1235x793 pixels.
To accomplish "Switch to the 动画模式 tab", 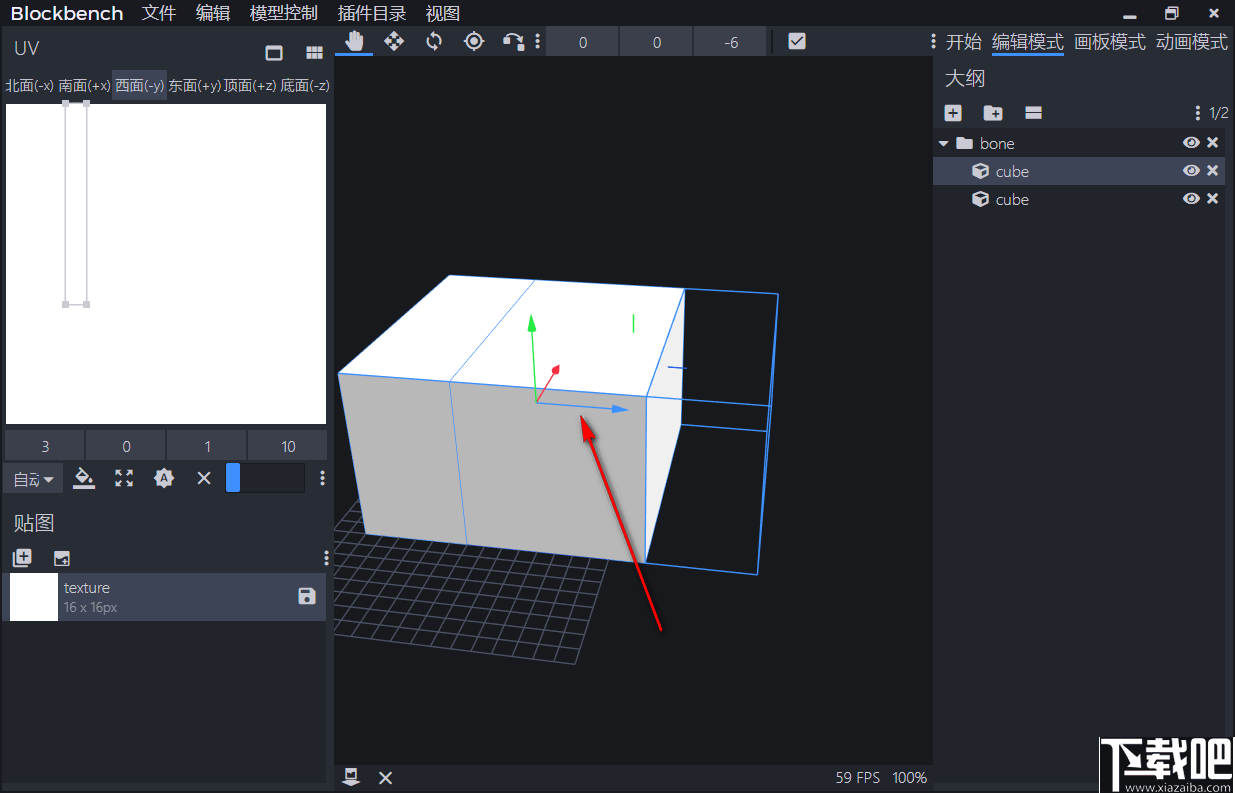I will (x=1191, y=42).
